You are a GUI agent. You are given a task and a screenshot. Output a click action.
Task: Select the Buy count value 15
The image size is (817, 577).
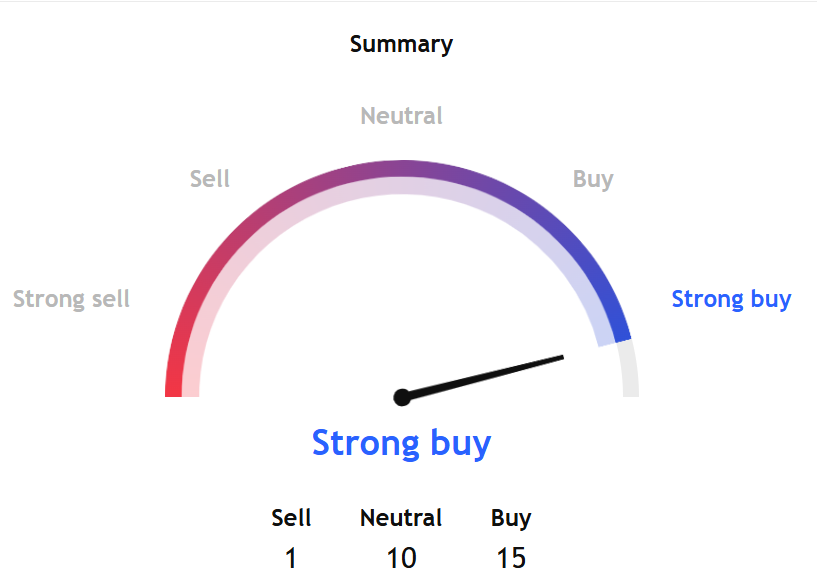tap(511, 557)
